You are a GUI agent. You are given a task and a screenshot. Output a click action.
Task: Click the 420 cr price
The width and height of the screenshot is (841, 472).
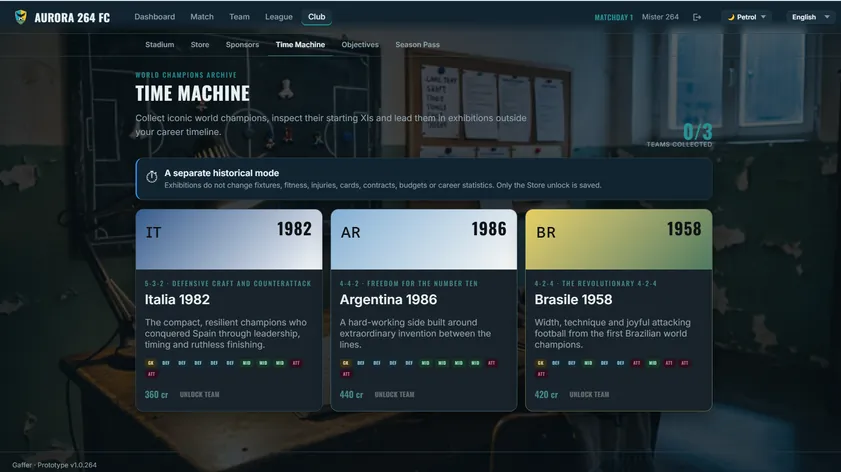pyautogui.click(x=546, y=394)
